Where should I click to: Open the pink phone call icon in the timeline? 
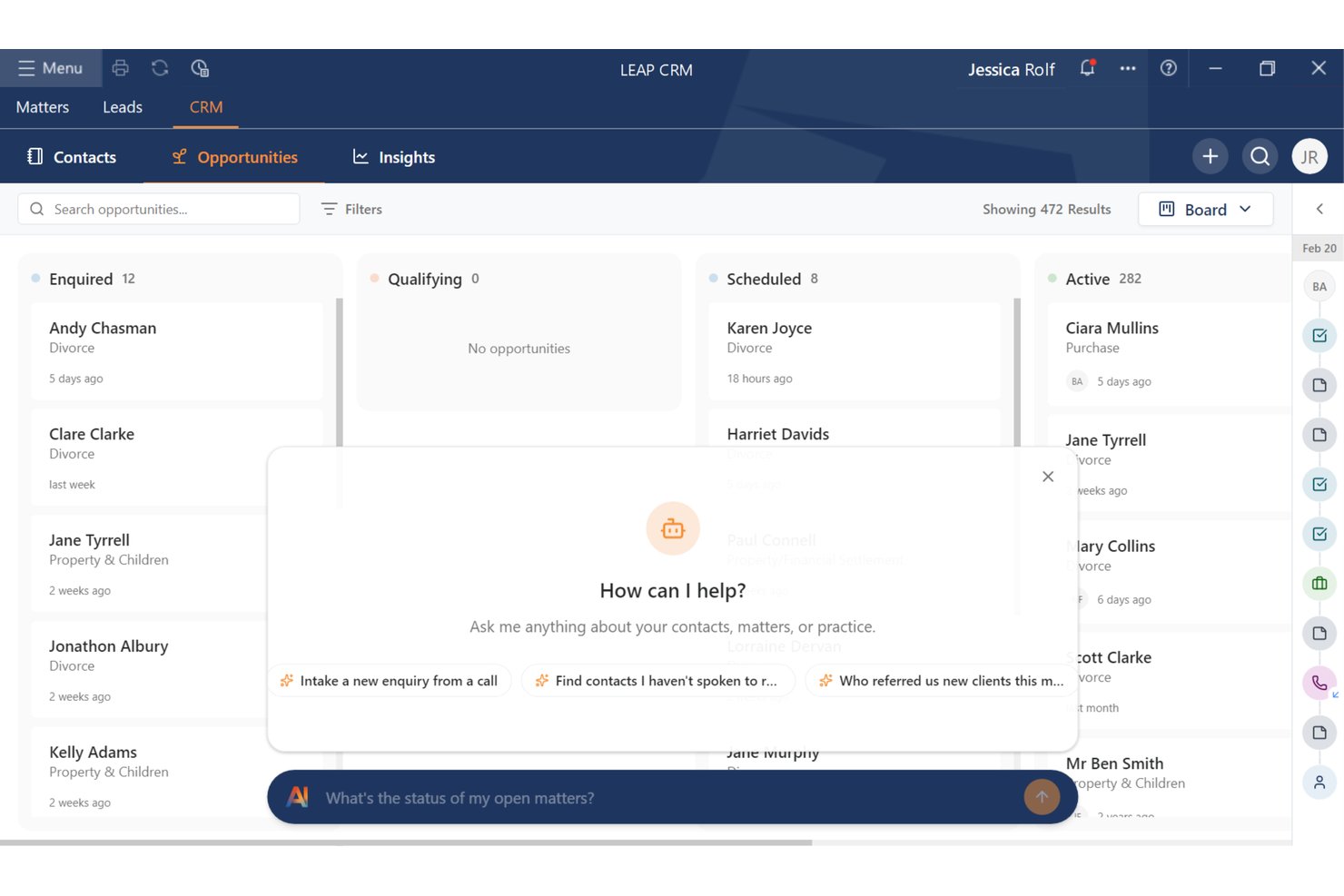1319,683
